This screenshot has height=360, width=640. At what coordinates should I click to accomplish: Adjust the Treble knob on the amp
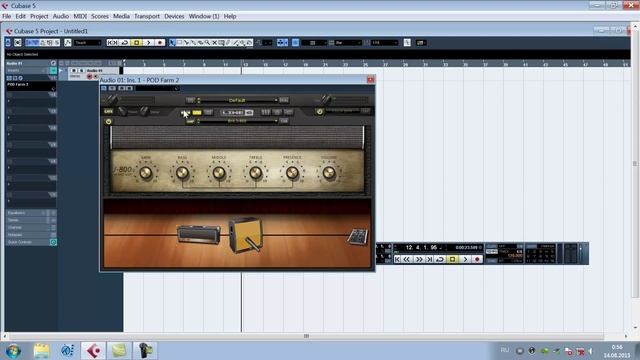[x=256, y=173]
